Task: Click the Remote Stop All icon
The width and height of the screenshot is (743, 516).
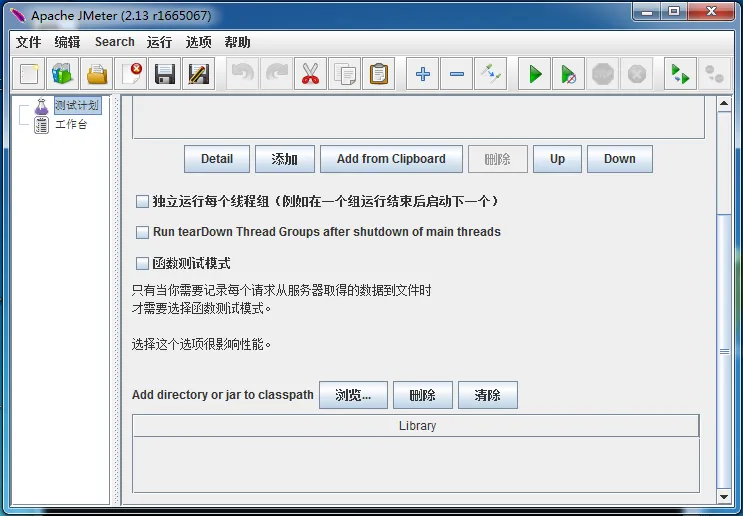Action: click(x=715, y=74)
